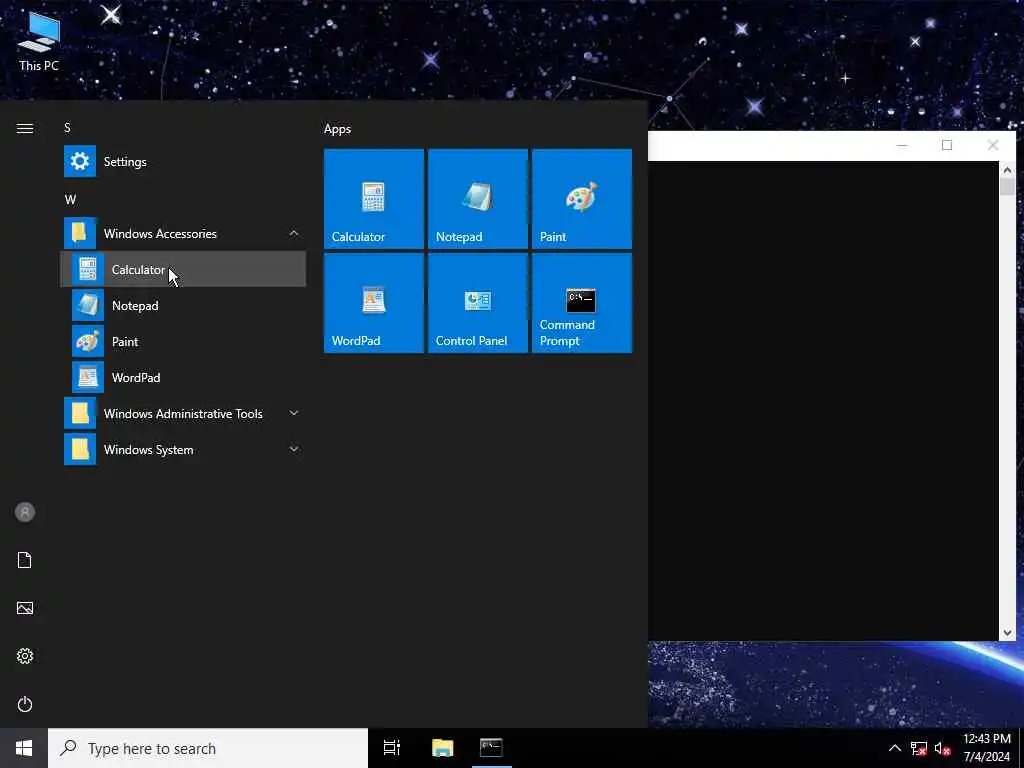Click the letter W header in app list
Image resolution: width=1024 pixels, height=768 pixels.
pyautogui.click(x=70, y=199)
